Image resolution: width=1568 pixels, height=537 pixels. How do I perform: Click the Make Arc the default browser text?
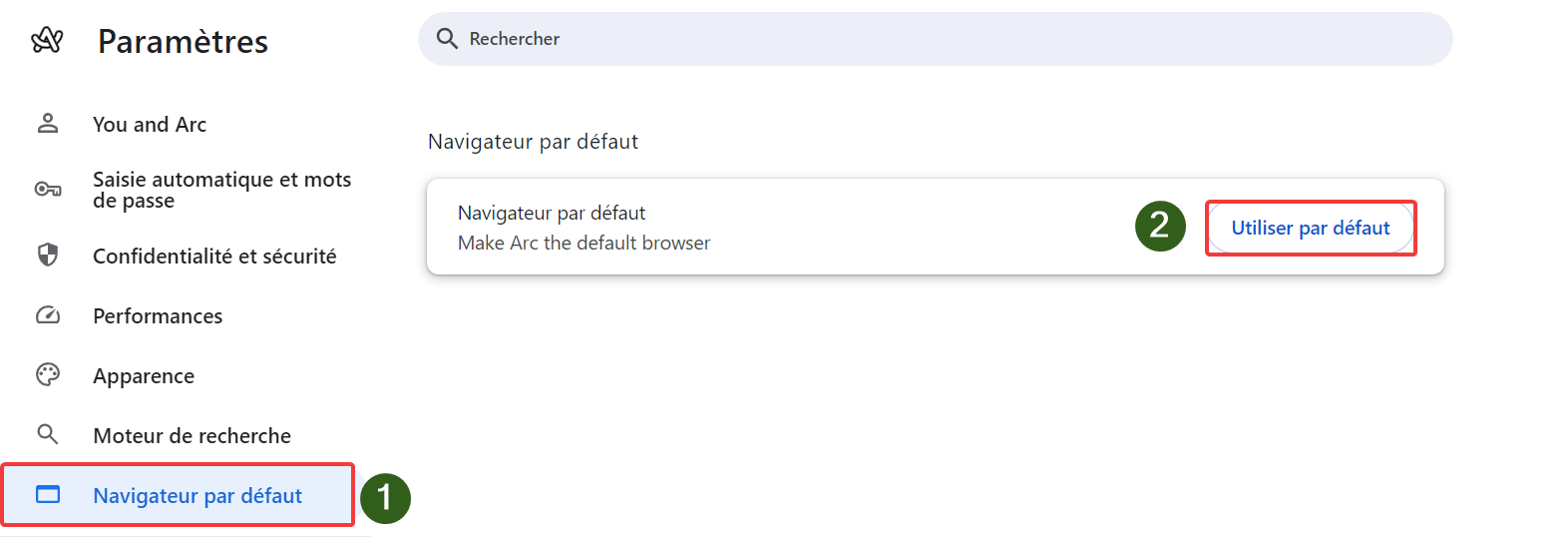point(584,243)
